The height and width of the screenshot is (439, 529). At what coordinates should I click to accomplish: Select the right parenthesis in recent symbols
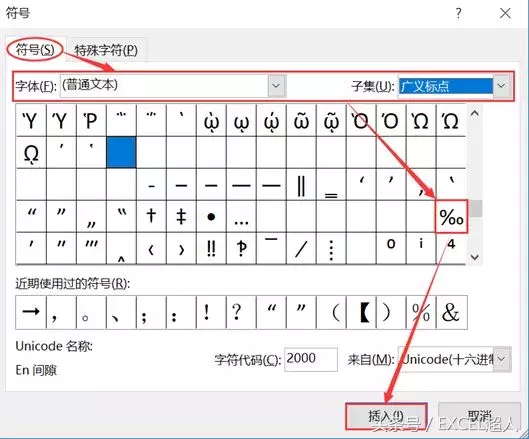(x=391, y=312)
